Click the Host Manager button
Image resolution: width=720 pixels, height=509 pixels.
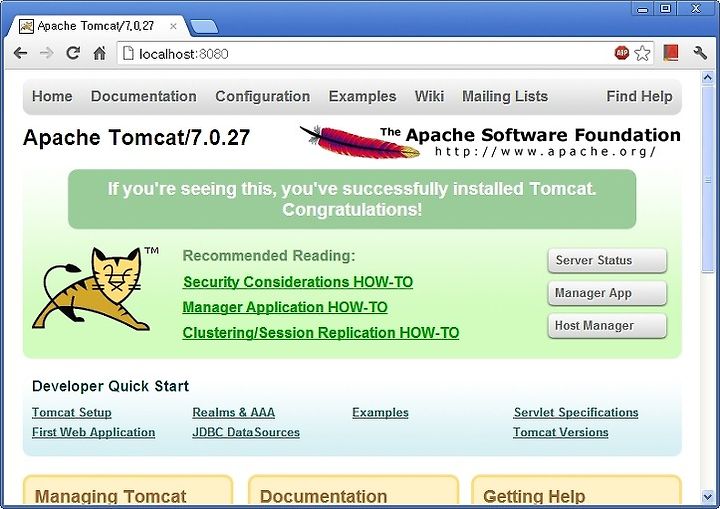pos(607,326)
